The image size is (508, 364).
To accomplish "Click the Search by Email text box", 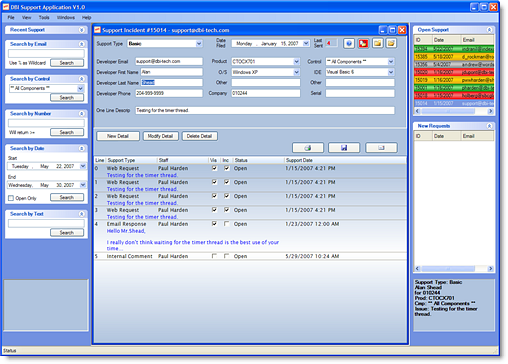I will click(46, 54).
